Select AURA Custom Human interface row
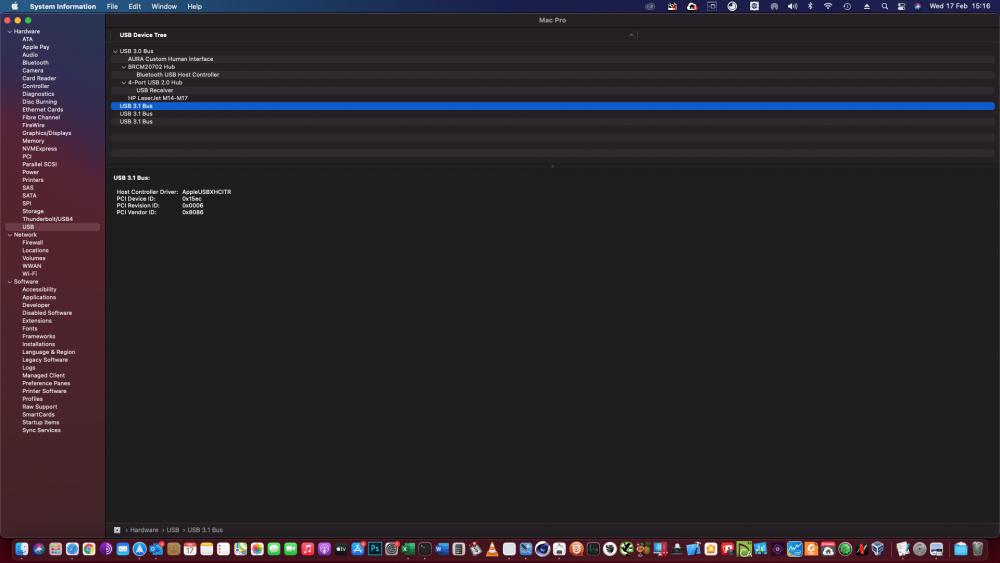The width and height of the screenshot is (1000, 563). tap(552, 59)
